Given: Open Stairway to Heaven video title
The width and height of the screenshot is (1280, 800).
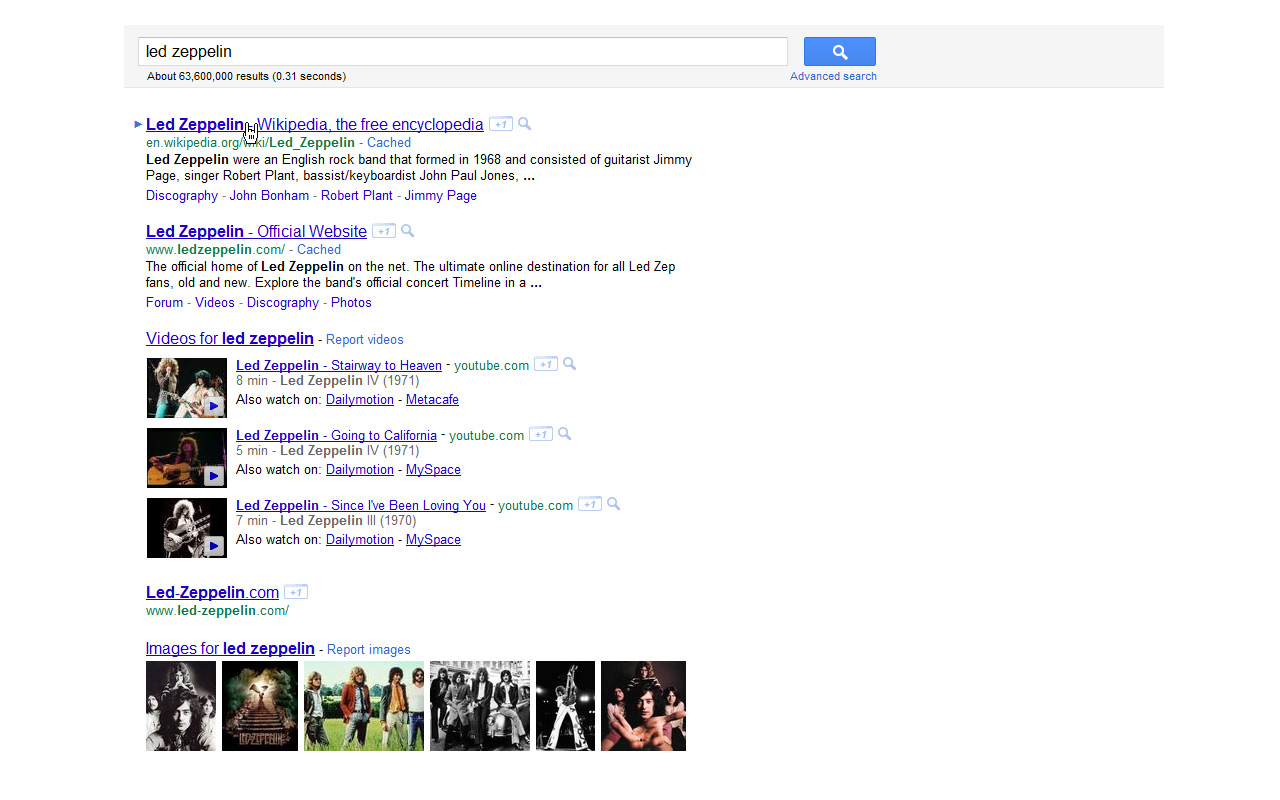Looking at the screenshot, I should (x=339, y=365).
